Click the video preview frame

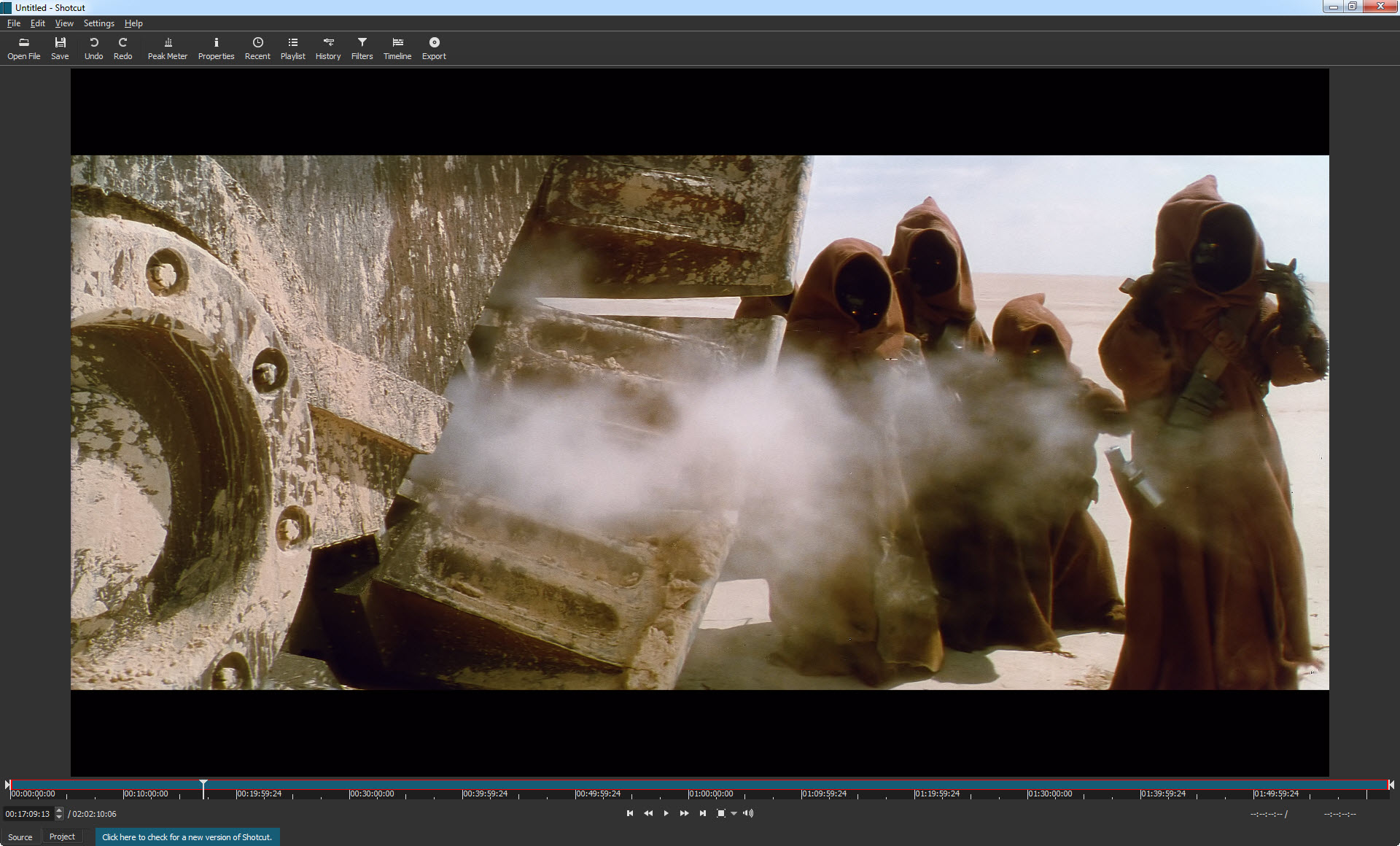pyautogui.click(x=699, y=422)
